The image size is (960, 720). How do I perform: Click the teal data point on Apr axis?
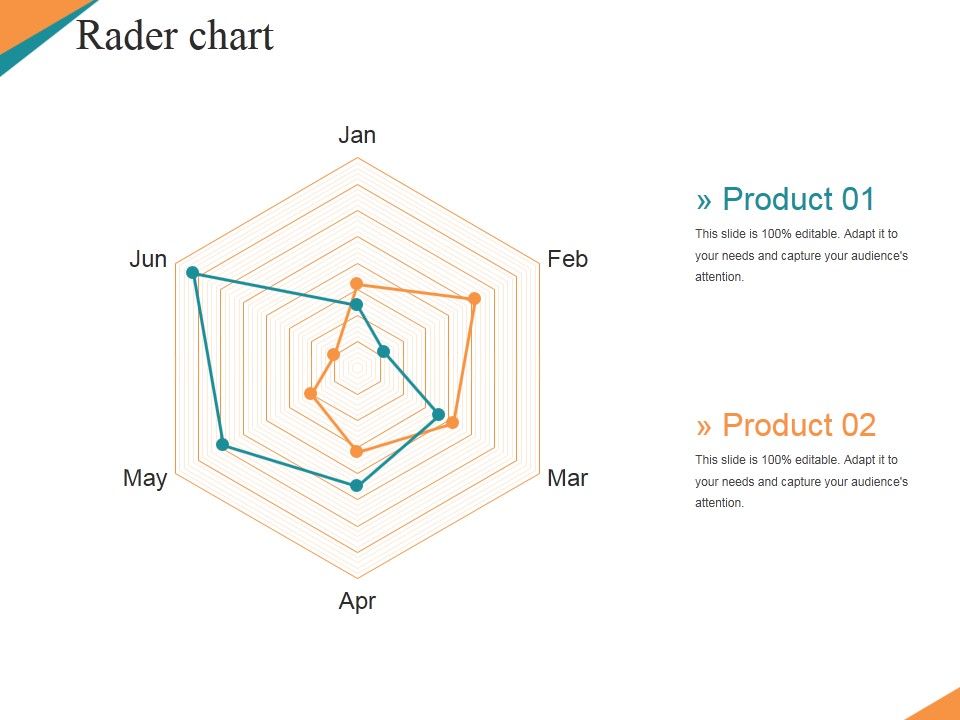(x=356, y=486)
